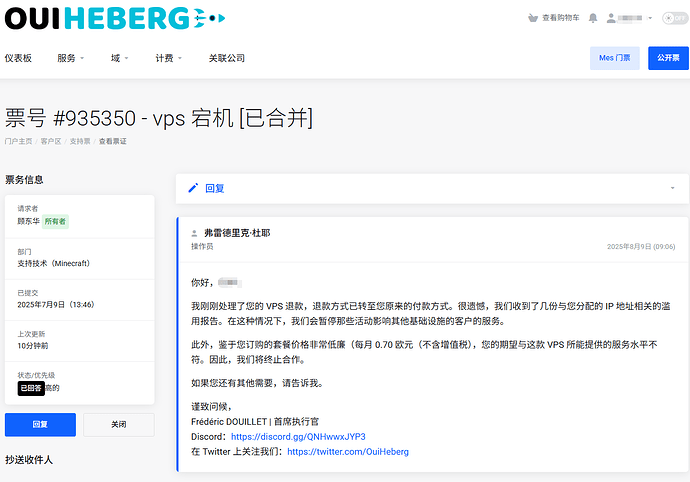Click the name 弗雷德里克·杜耶
This screenshot has height=482, width=690.
point(237,233)
